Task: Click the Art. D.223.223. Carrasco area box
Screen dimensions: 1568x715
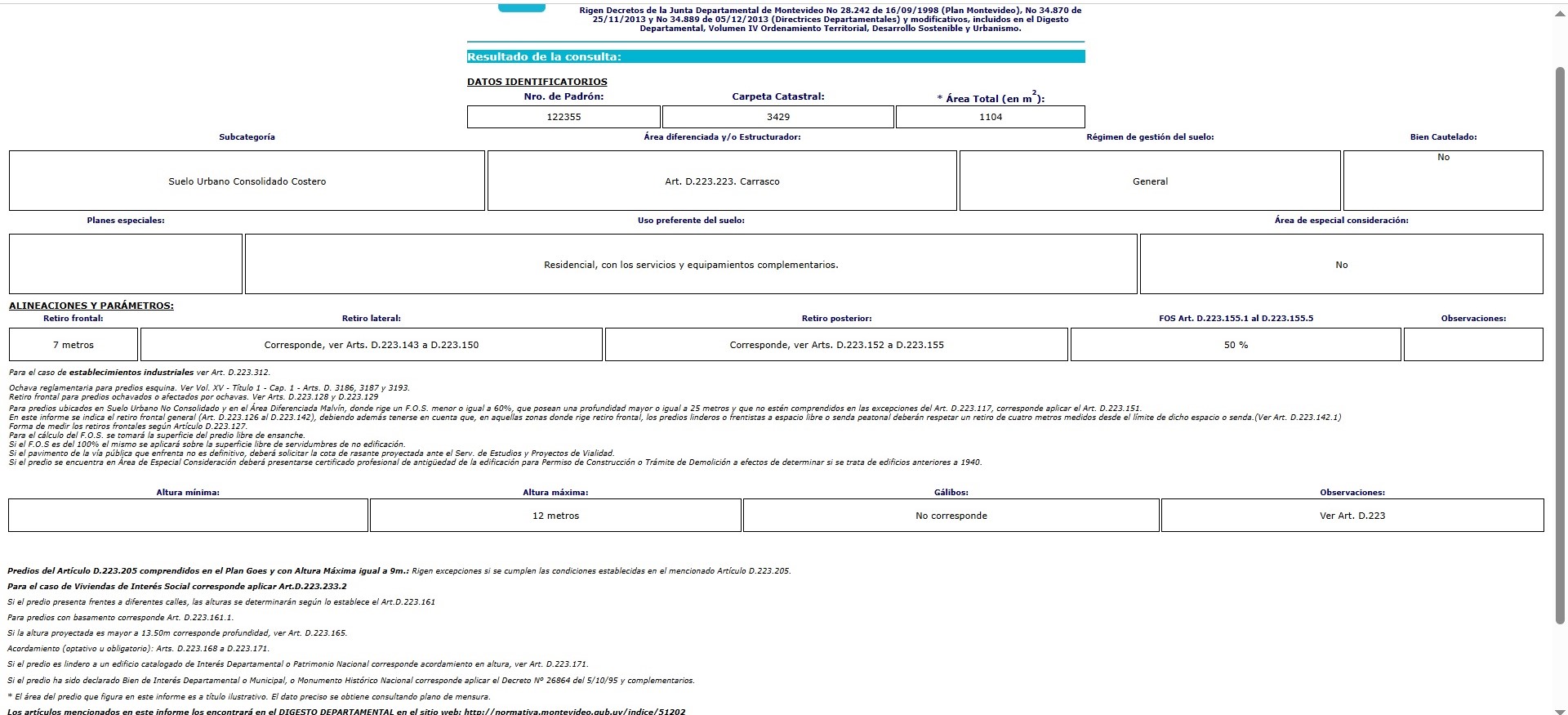Action: pos(722,181)
